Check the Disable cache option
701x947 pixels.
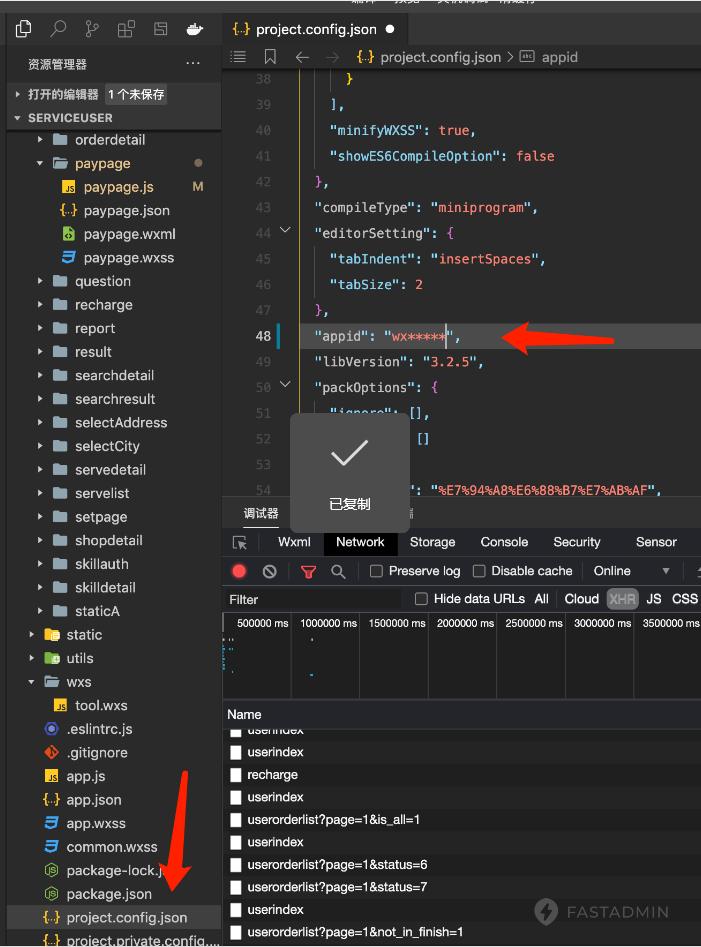click(x=479, y=571)
